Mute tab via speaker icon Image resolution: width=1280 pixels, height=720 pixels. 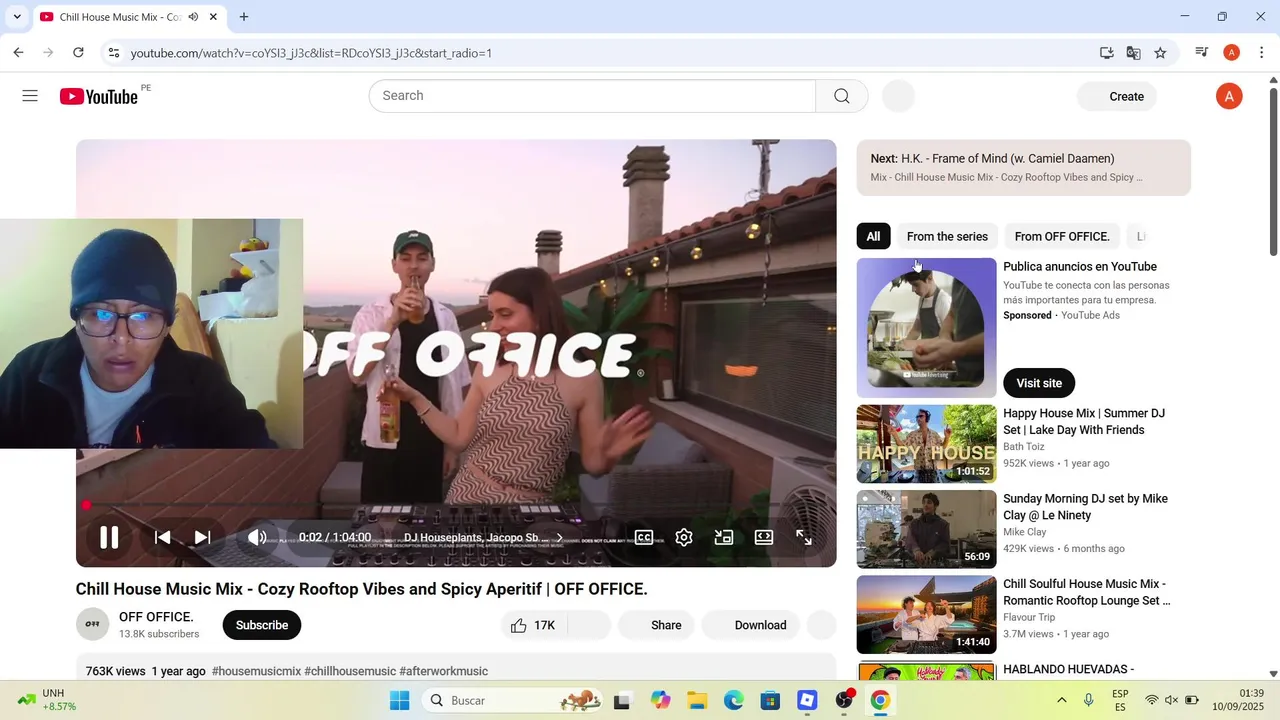pos(193,17)
